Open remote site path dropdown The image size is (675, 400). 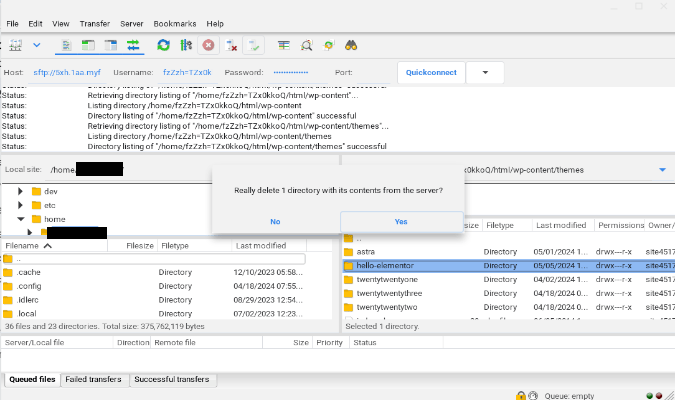pyautogui.click(x=662, y=170)
